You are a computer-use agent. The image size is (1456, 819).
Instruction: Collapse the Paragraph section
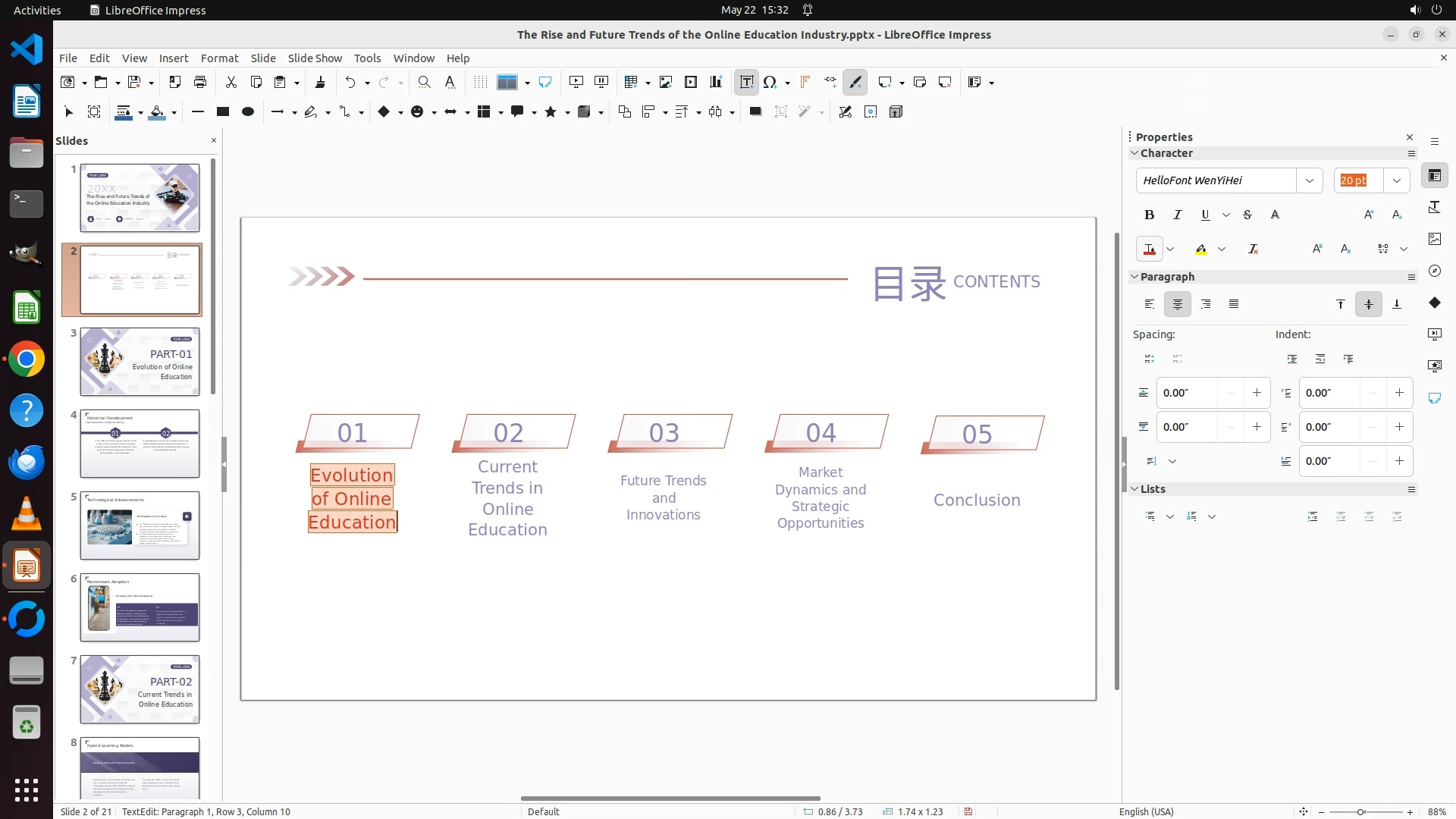(x=1134, y=277)
